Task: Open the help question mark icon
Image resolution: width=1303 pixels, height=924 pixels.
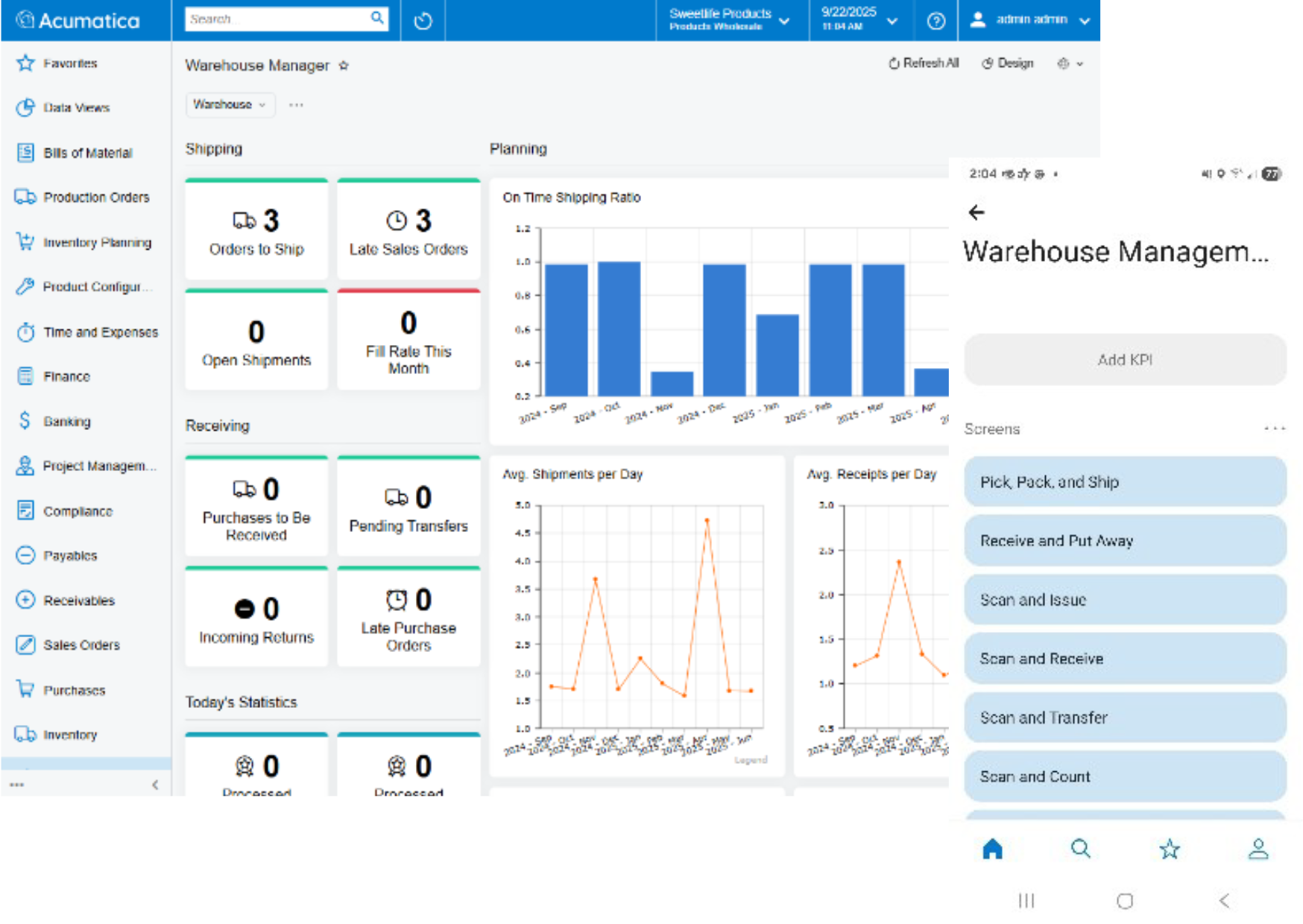Action: tap(936, 21)
